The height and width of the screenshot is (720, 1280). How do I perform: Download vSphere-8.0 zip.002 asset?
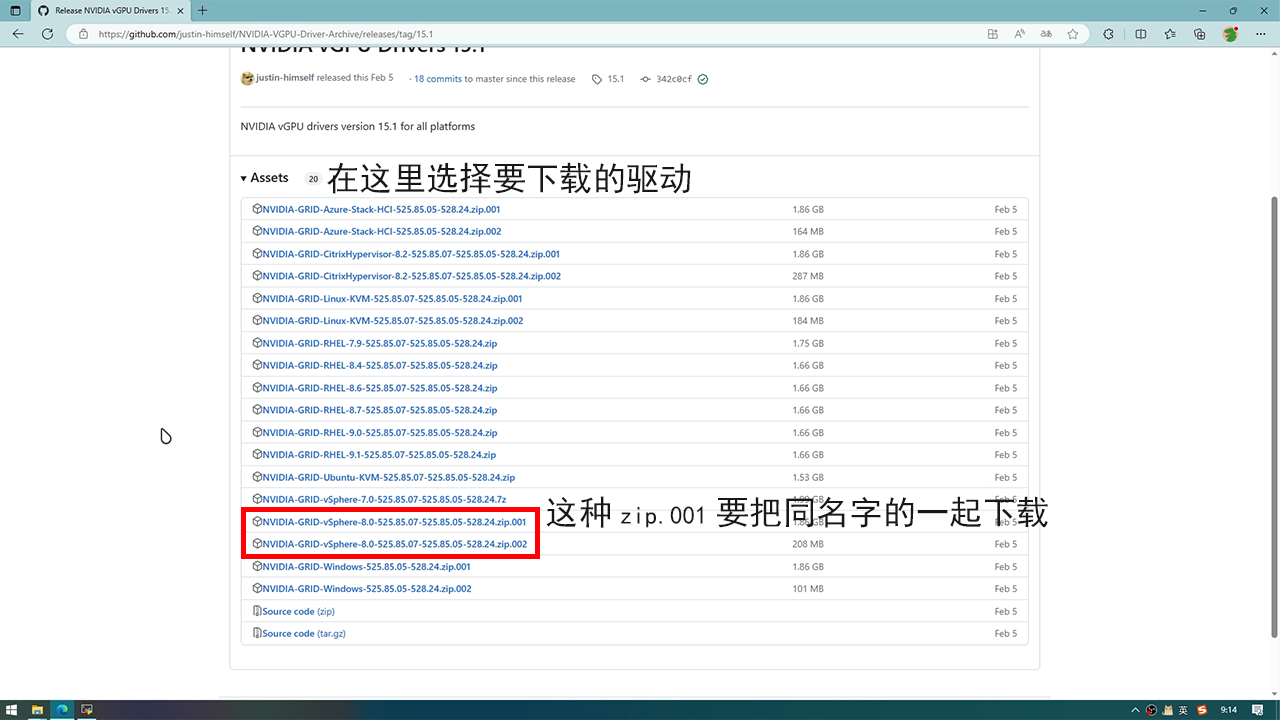coord(394,544)
